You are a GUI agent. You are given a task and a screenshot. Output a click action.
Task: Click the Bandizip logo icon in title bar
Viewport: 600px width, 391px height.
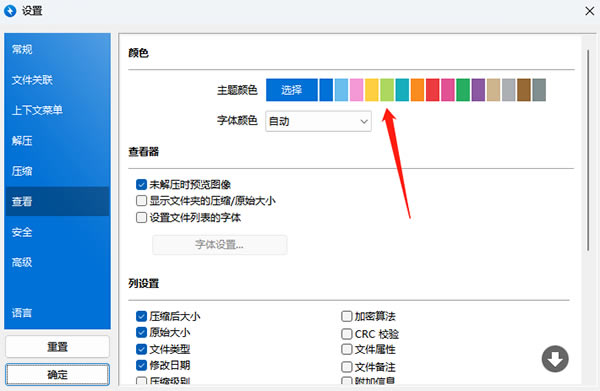(10, 11)
